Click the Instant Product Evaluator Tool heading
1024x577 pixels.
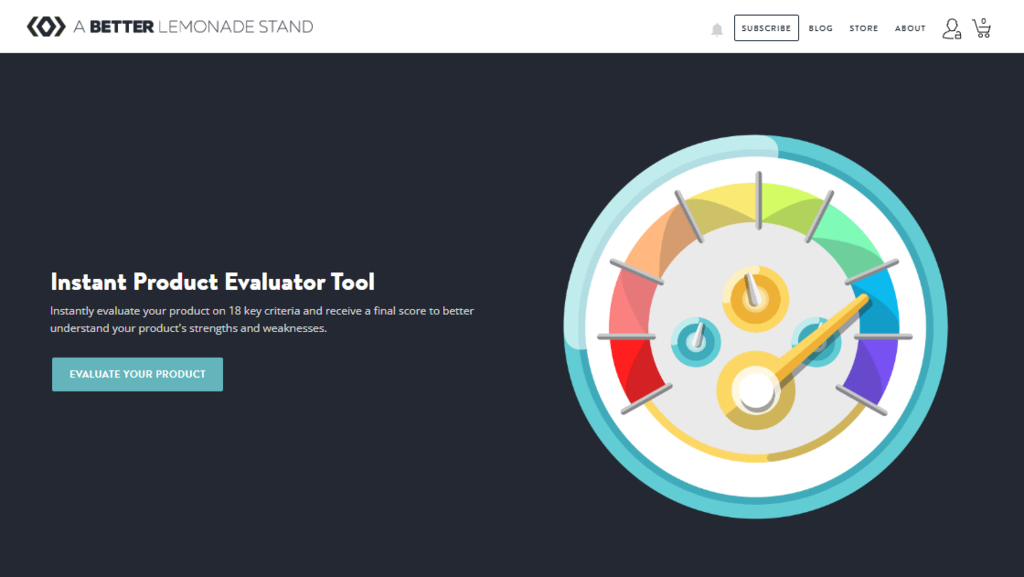(213, 282)
